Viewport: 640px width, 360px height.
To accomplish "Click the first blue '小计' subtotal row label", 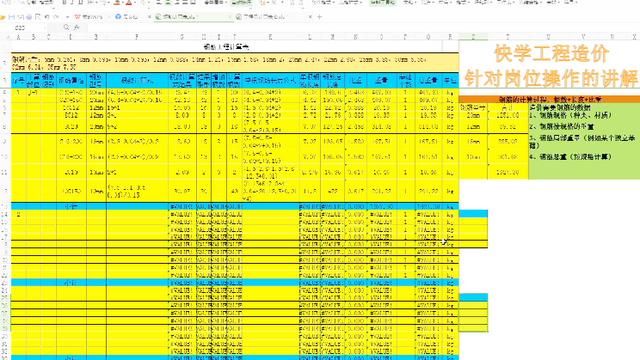I will pyautogui.click(x=70, y=207).
